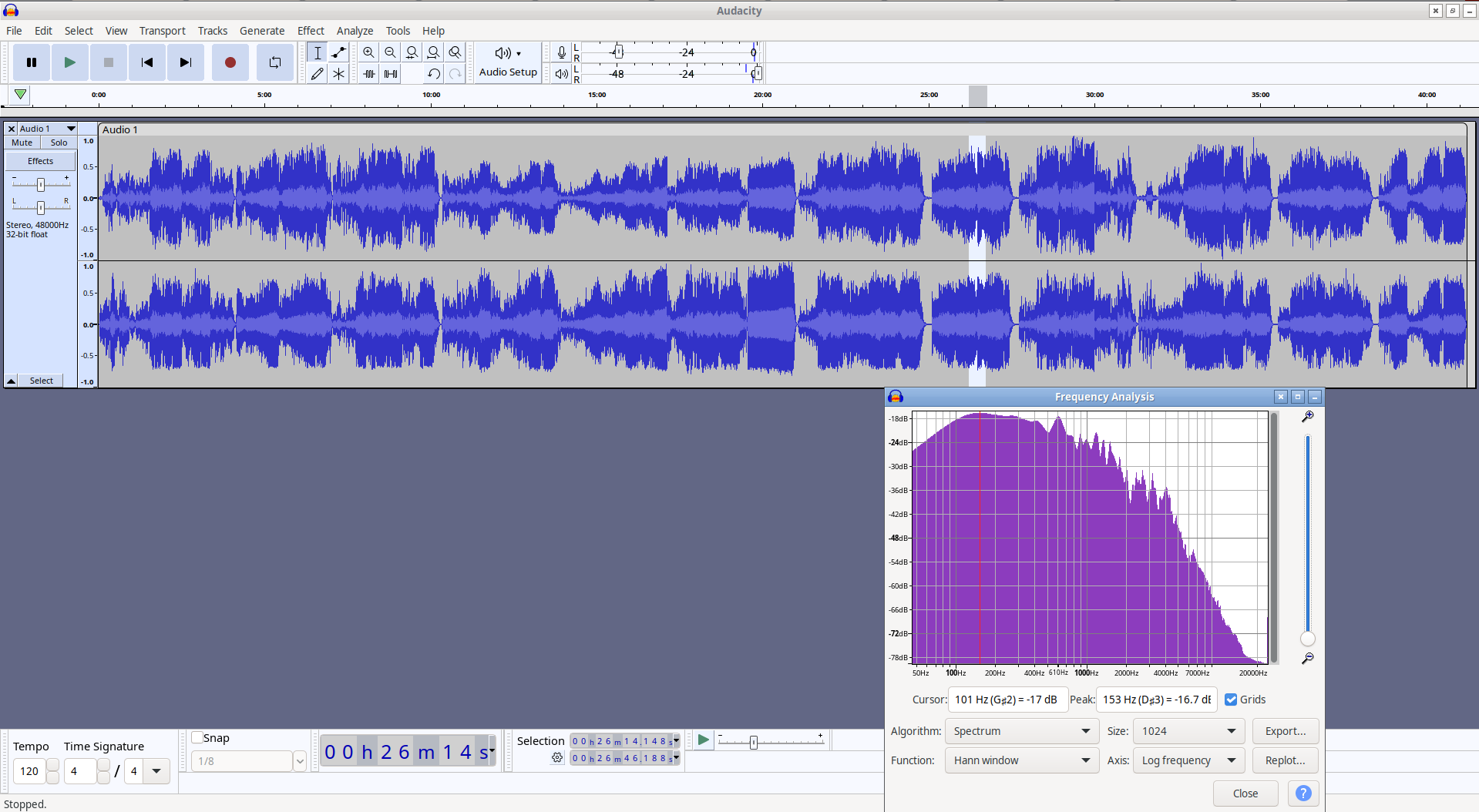Image resolution: width=1479 pixels, height=812 pixels.
Task: Undo the last action
Action: (434, 74)
